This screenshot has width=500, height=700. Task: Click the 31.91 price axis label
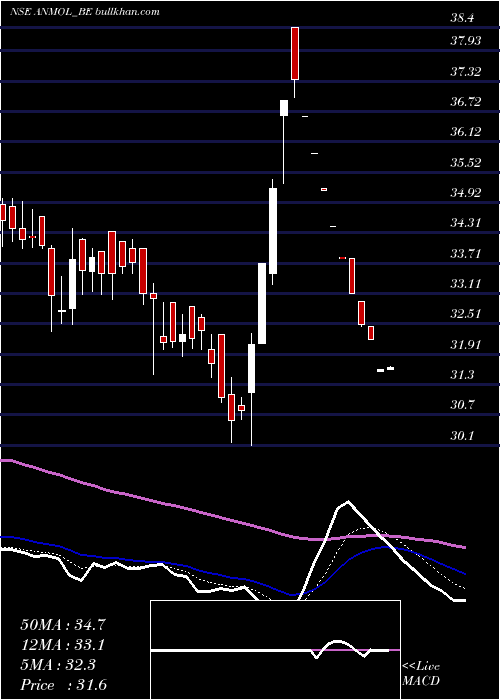pos(466,344)
